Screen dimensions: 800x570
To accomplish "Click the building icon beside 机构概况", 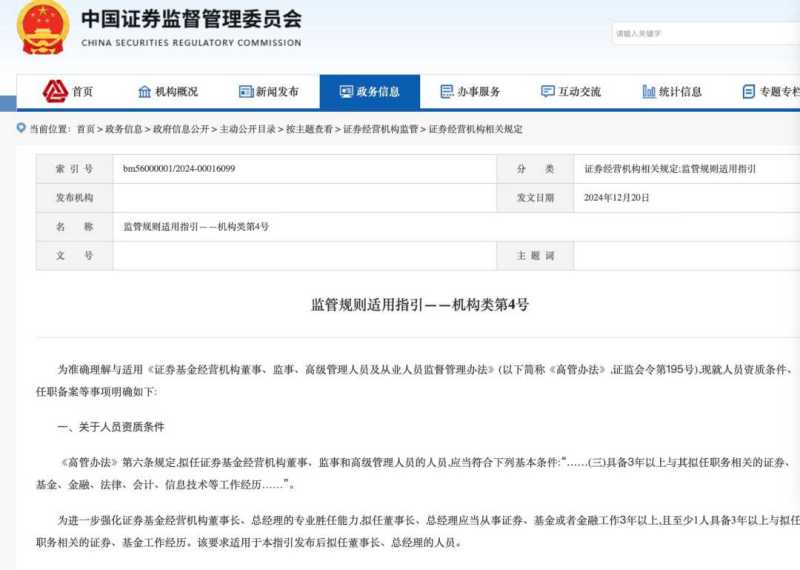I will [144, 92].
